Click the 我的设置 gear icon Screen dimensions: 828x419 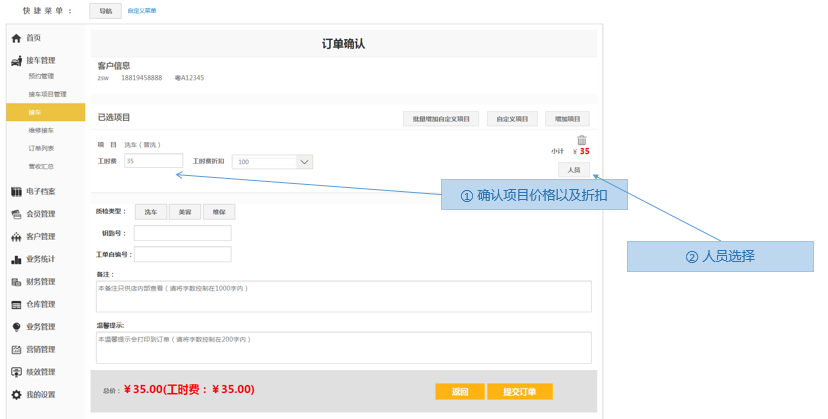pos(16,395)
